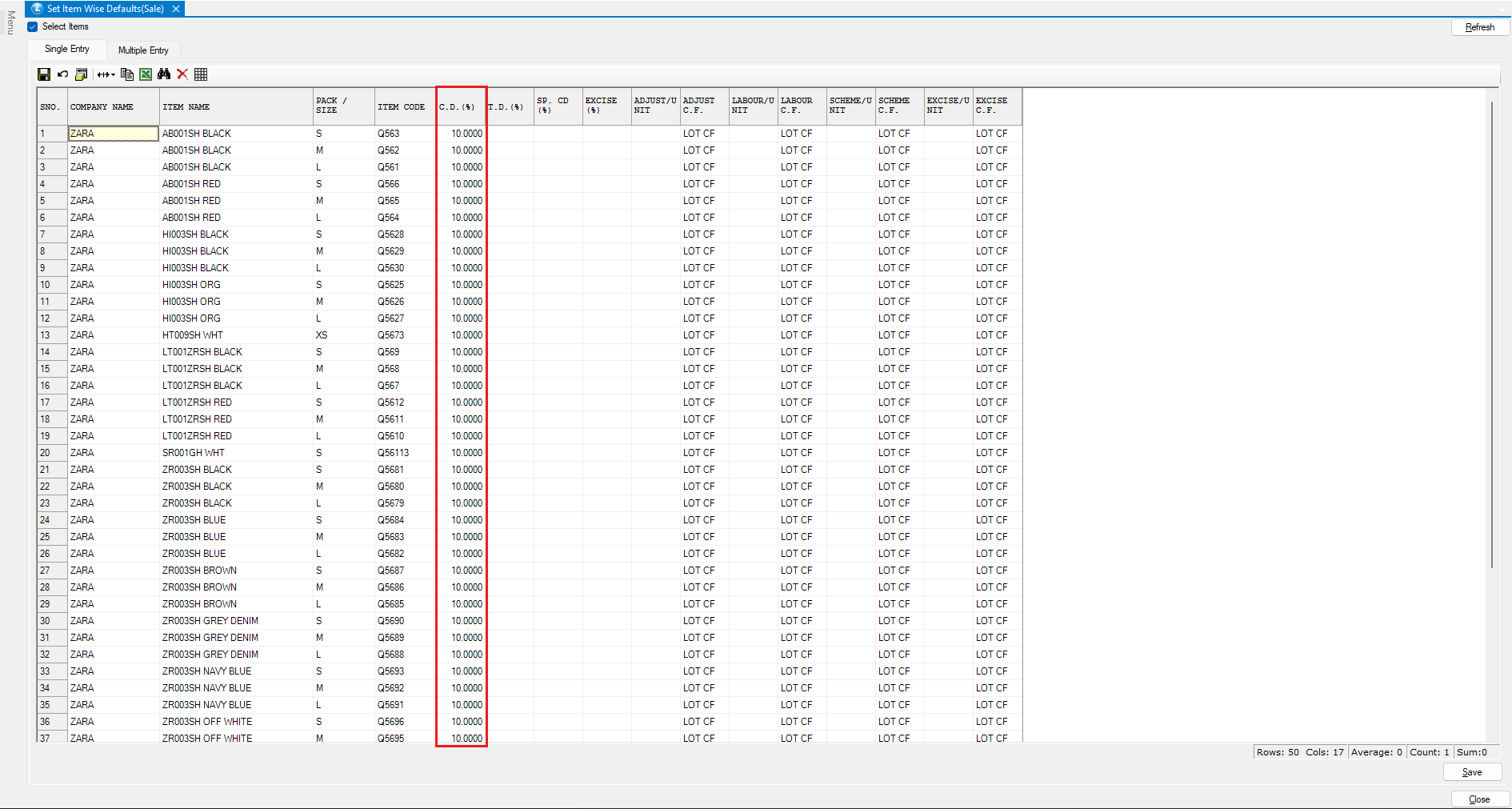Click the red X delete icon

pos(182,74)
